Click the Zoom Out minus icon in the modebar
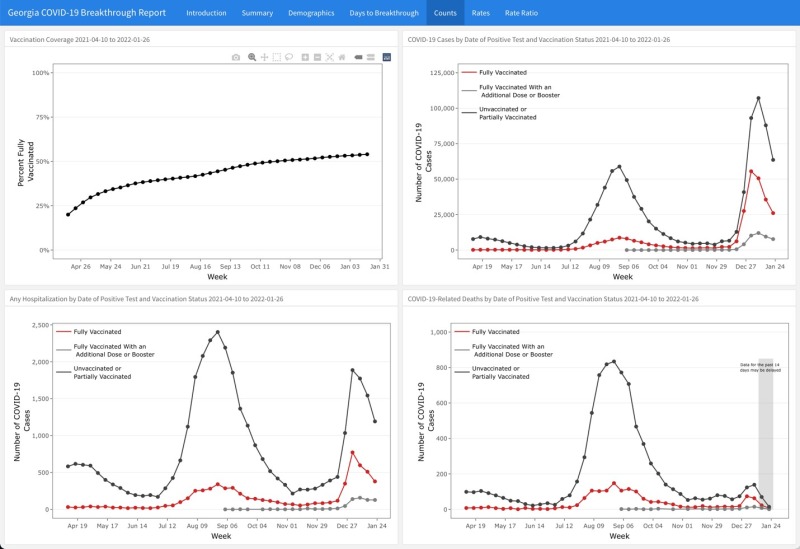The height and width of the screenshot is (549, 800). [x=317, y=57]
